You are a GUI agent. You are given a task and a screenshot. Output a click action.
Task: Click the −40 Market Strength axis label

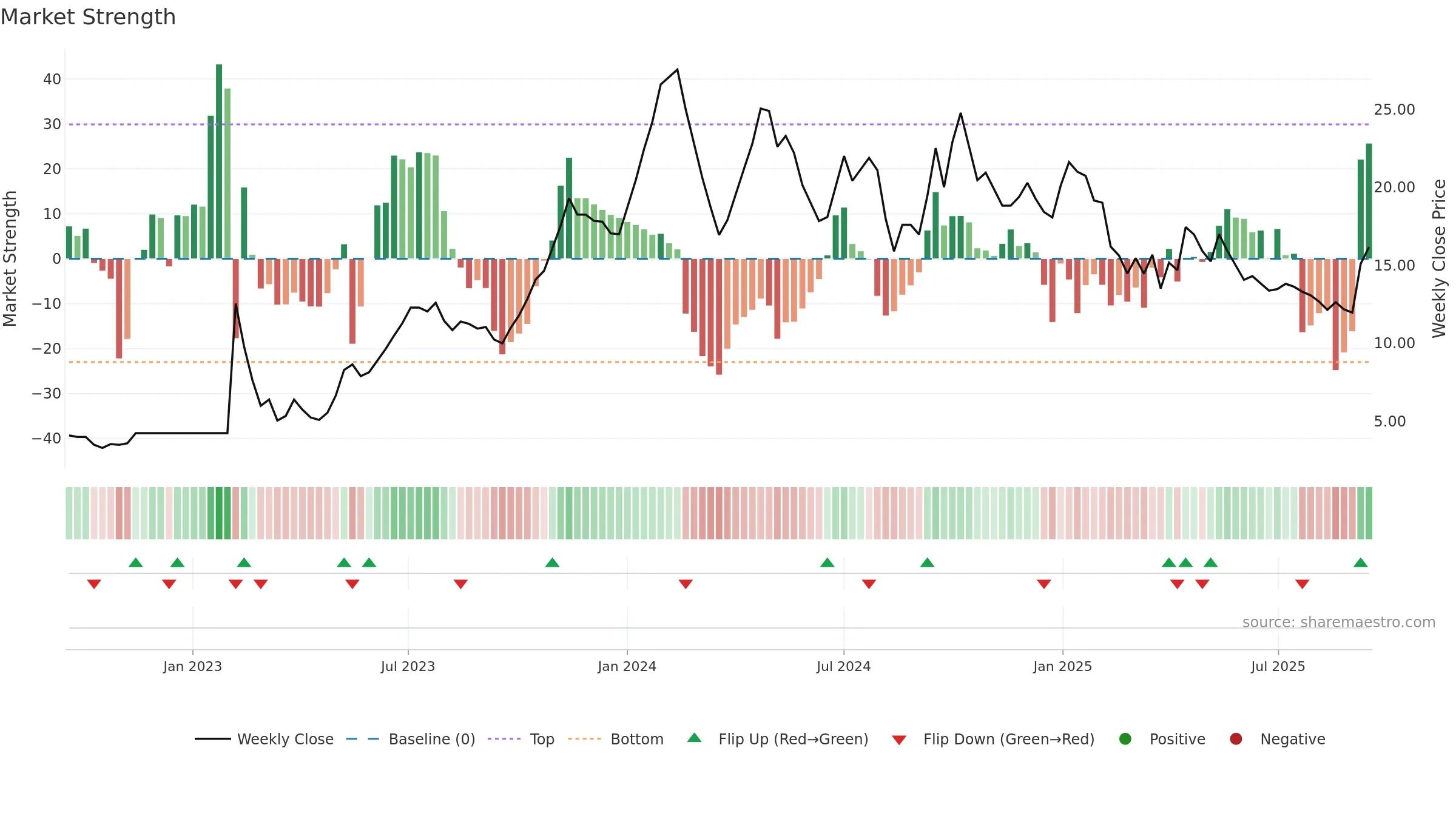[47, 438]
